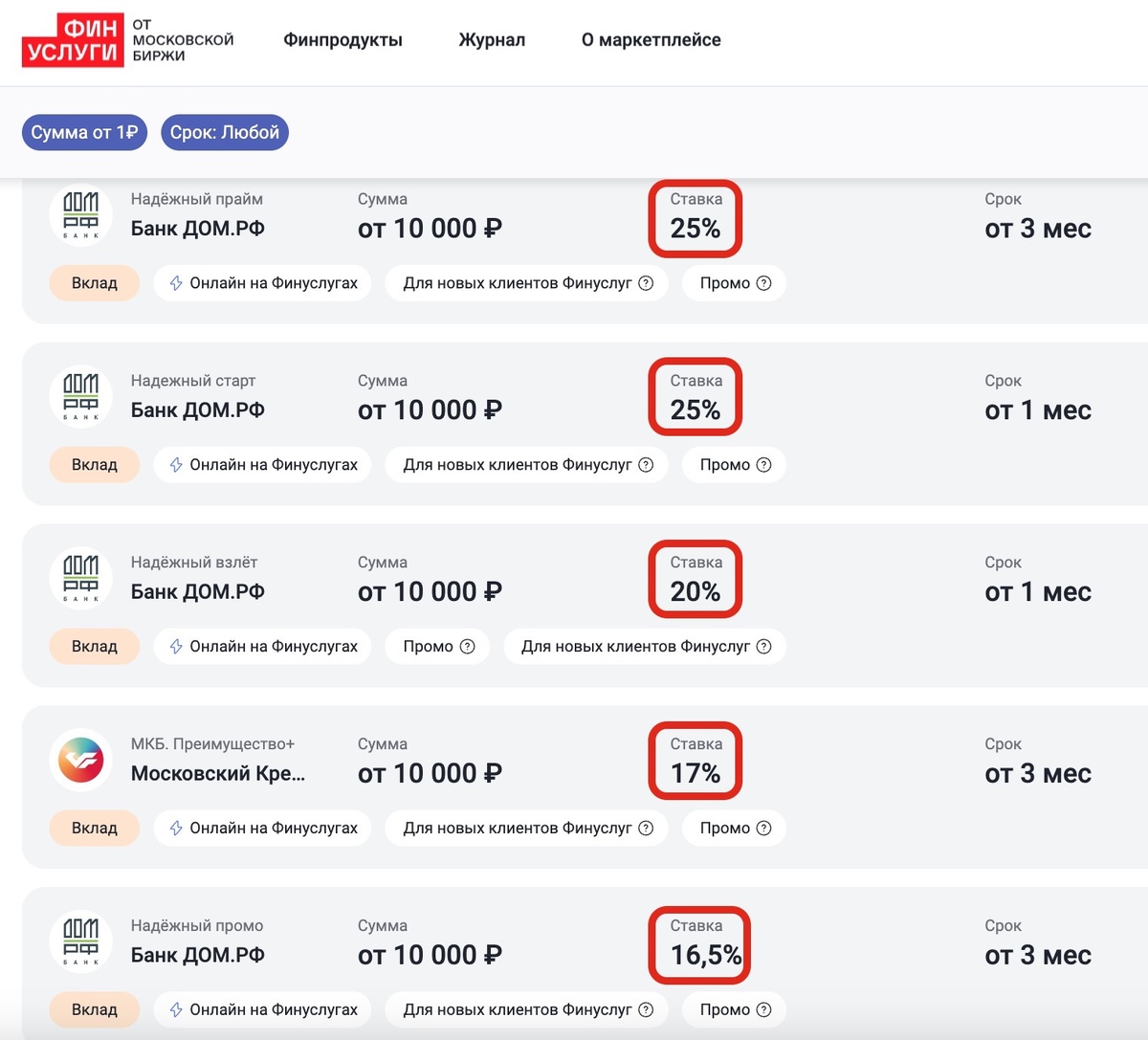
Task: Click Банк ДОМ.РФ logo in Надёжный взлёт row
Action: pos(81,579)
